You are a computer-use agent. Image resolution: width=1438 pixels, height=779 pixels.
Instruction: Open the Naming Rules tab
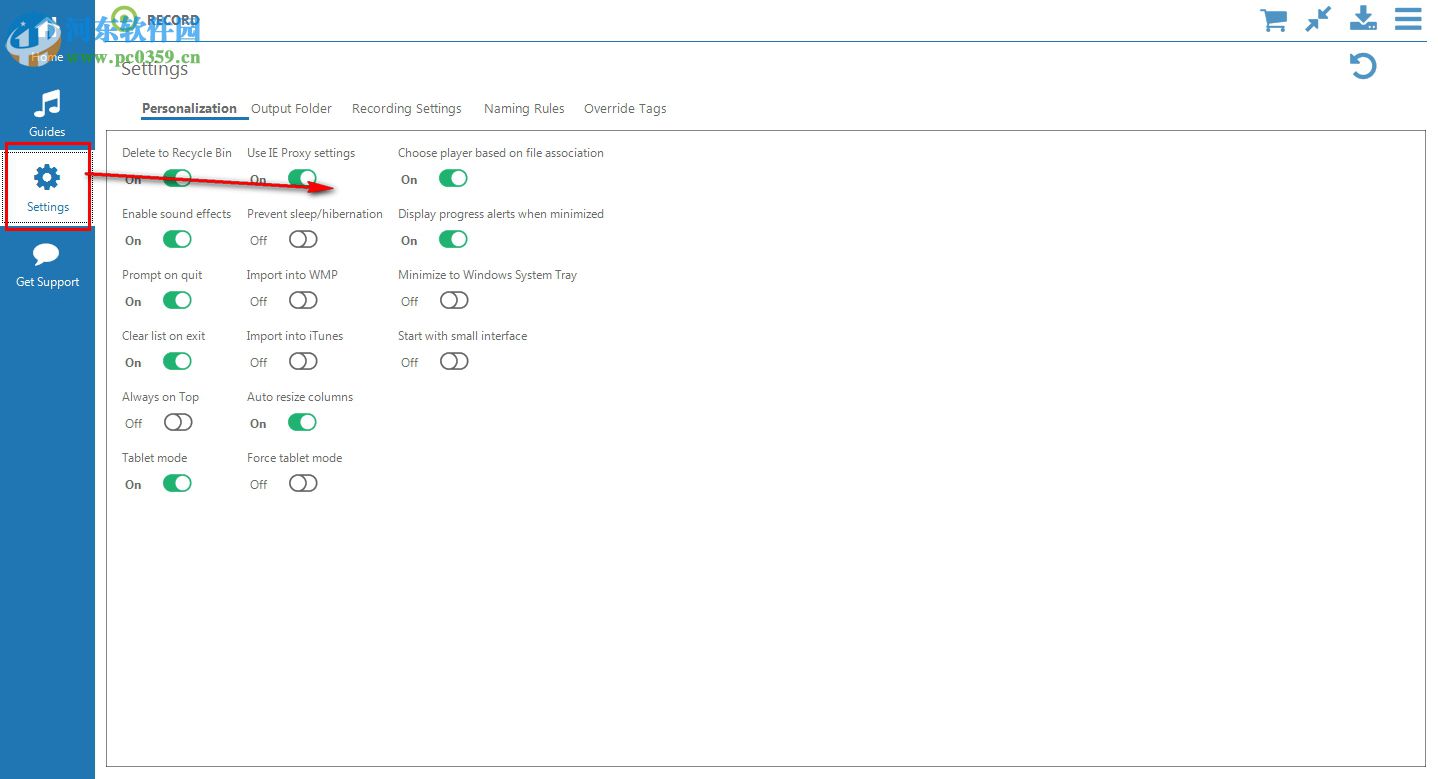coord(524,109)
